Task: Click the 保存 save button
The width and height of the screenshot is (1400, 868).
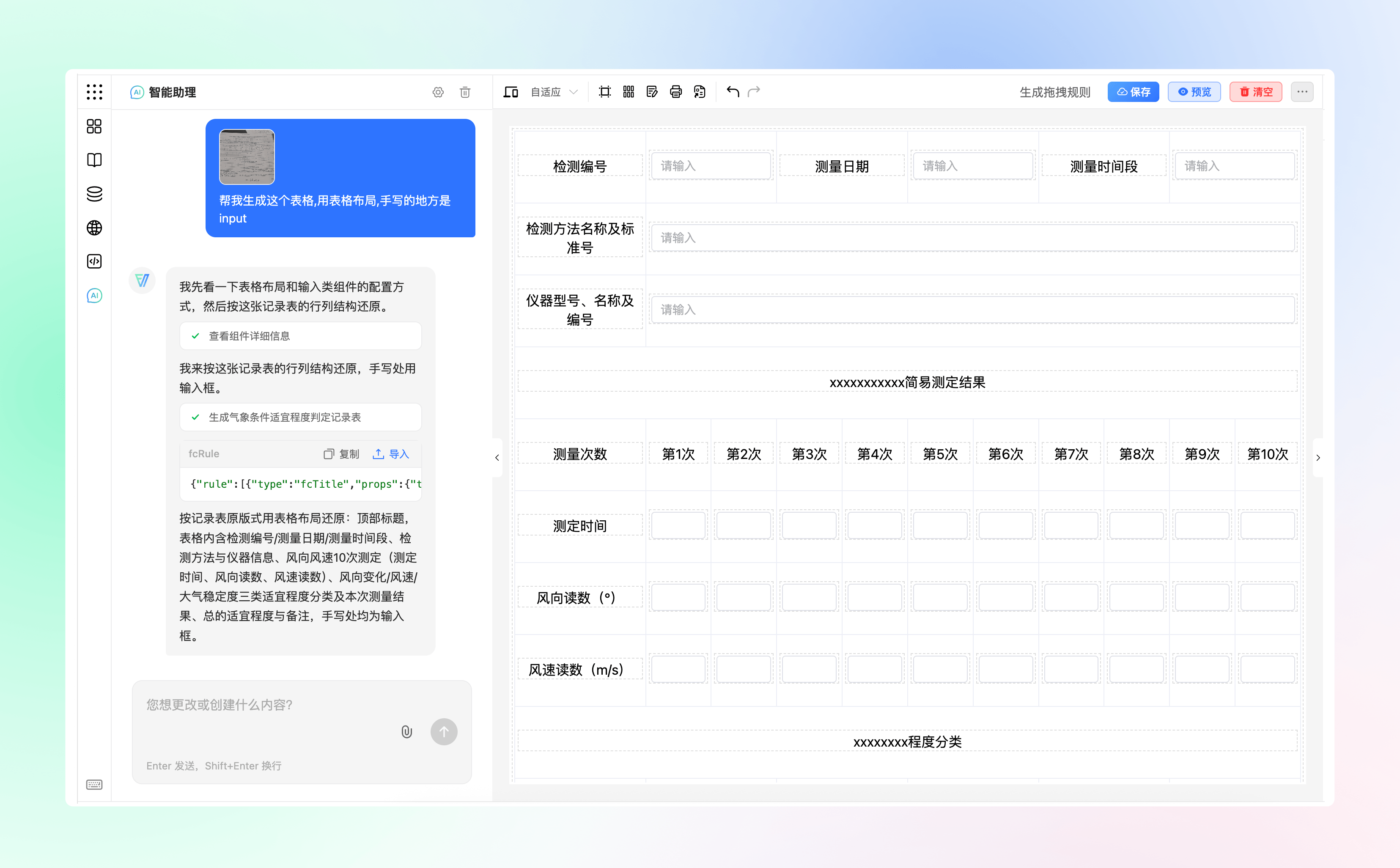Action: (x=1133, y=92)
